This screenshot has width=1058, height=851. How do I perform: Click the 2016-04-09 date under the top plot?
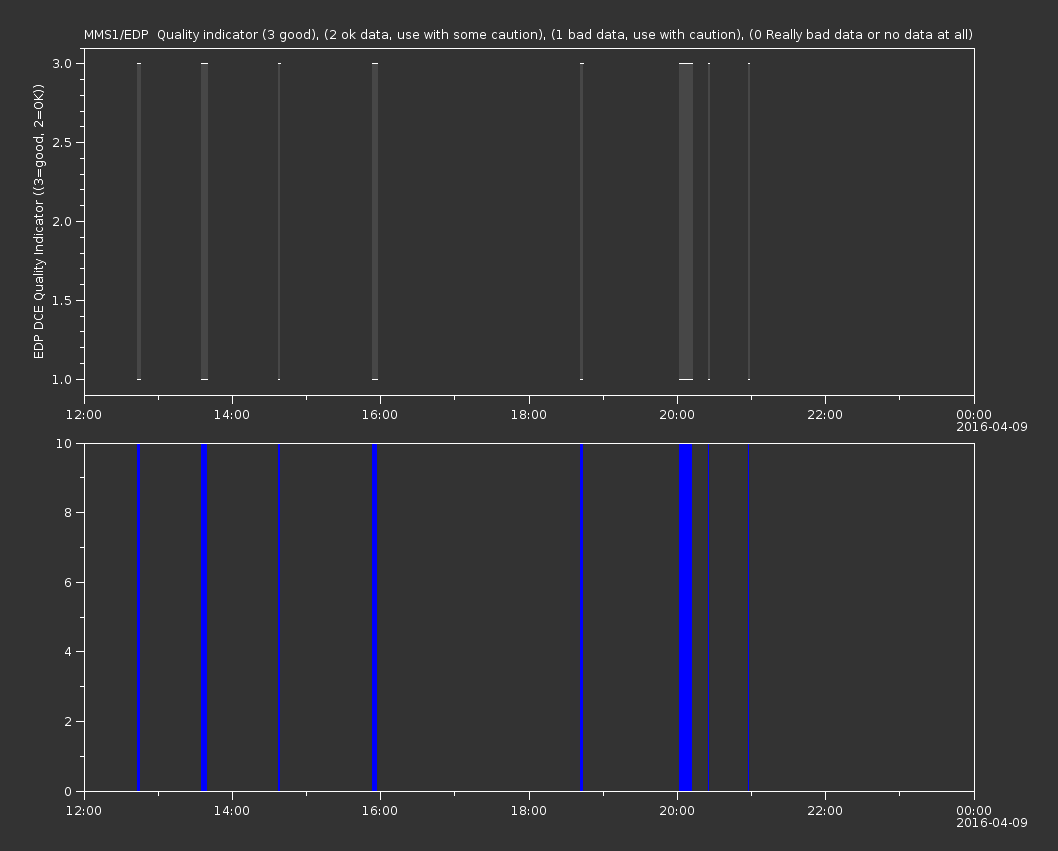[992, 427]
